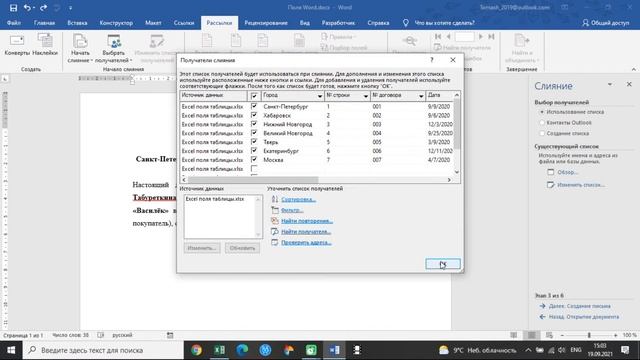
Task: Redo action via quick-access toolbar
Action: [43, 7]
